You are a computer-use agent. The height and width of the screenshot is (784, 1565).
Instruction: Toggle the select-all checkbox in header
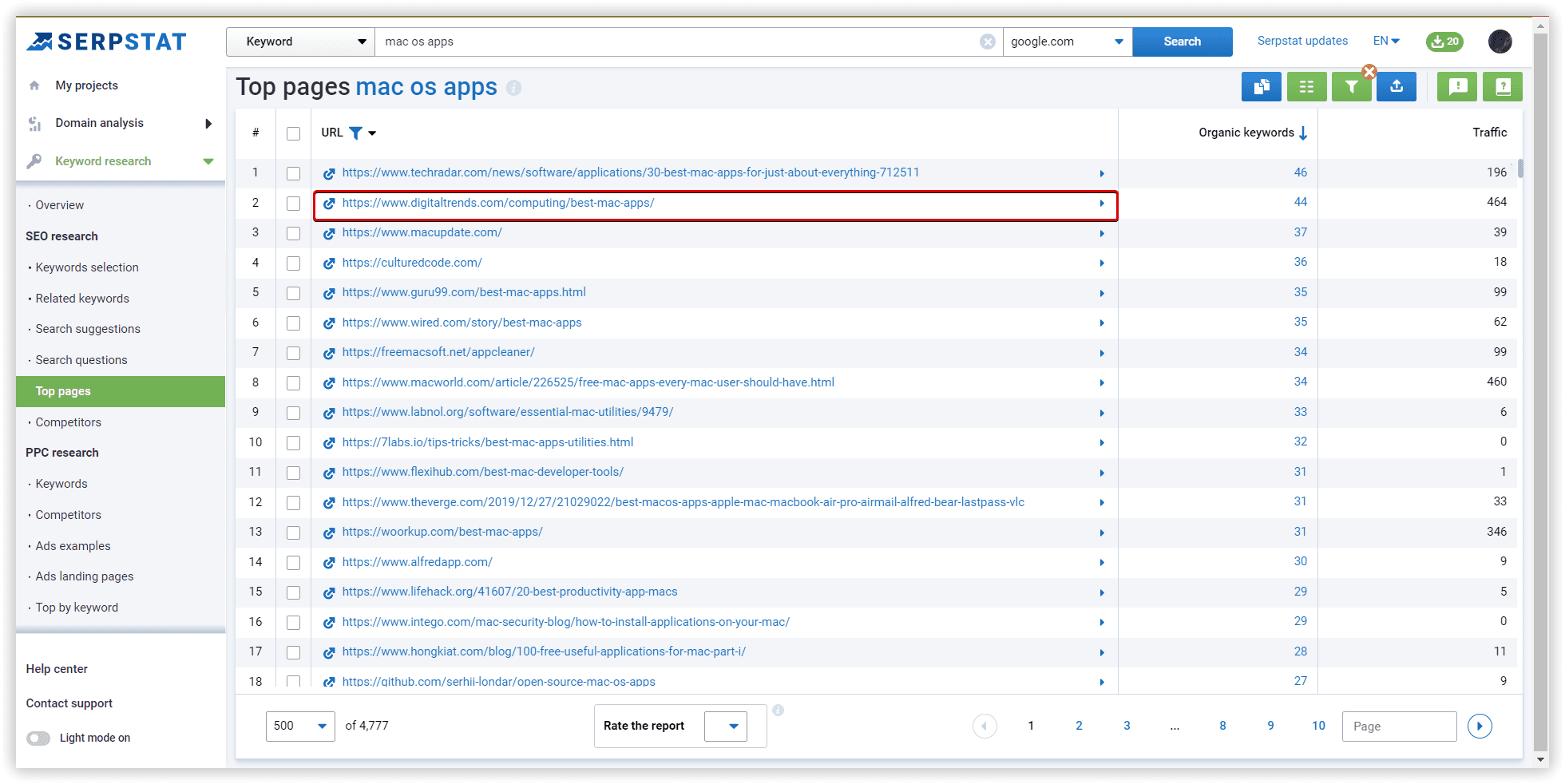(294, 133)
